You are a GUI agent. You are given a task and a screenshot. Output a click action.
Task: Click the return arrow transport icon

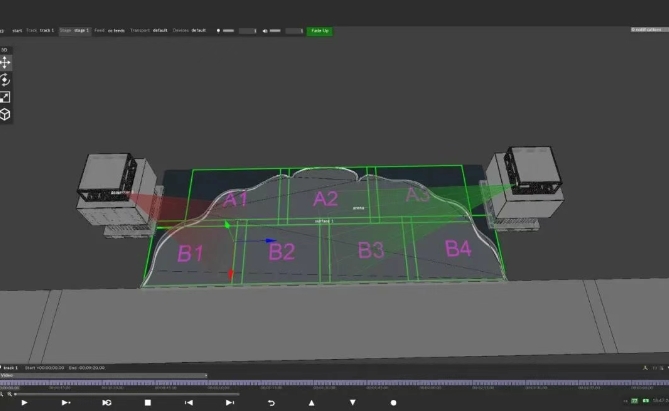click(x=271, y=402)
